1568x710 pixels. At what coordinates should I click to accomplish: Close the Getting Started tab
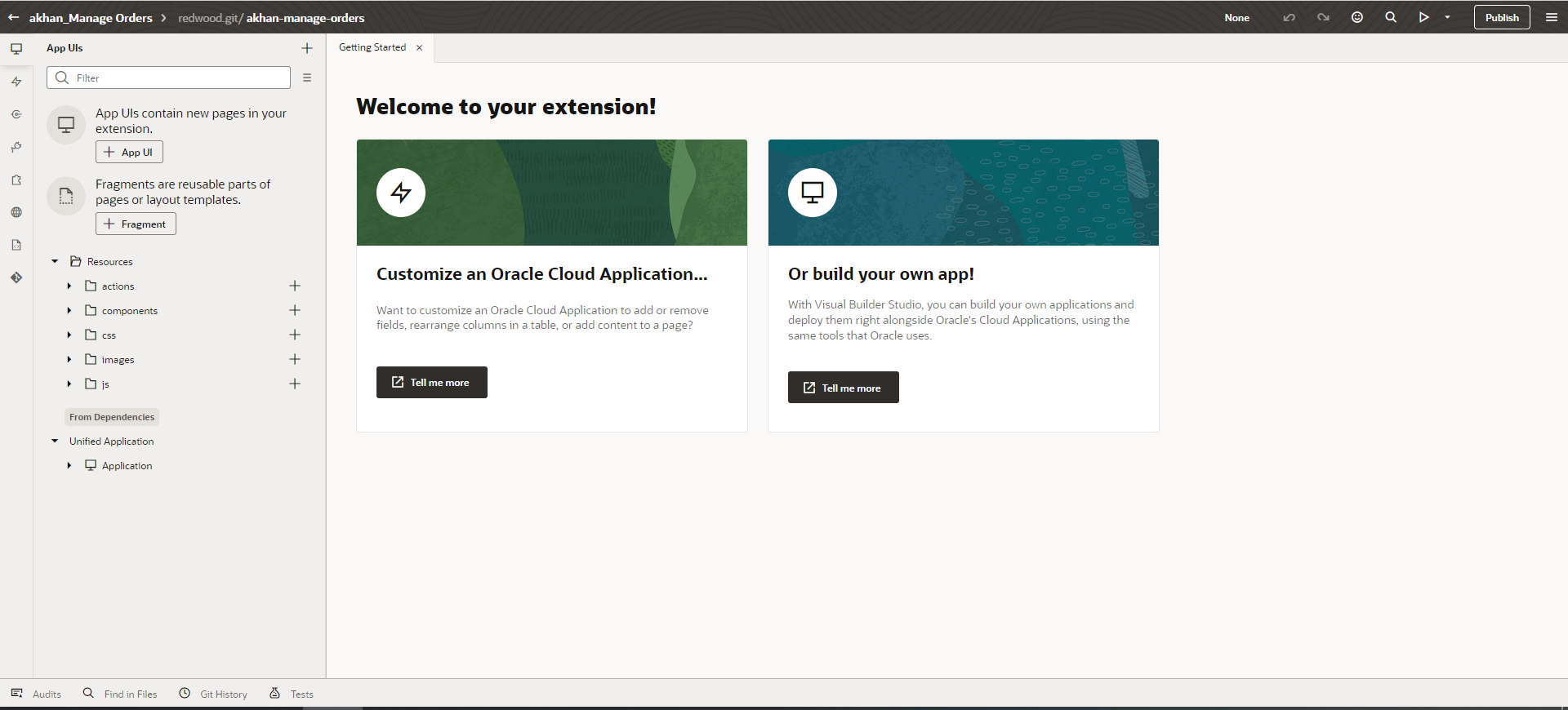[420, 47]
